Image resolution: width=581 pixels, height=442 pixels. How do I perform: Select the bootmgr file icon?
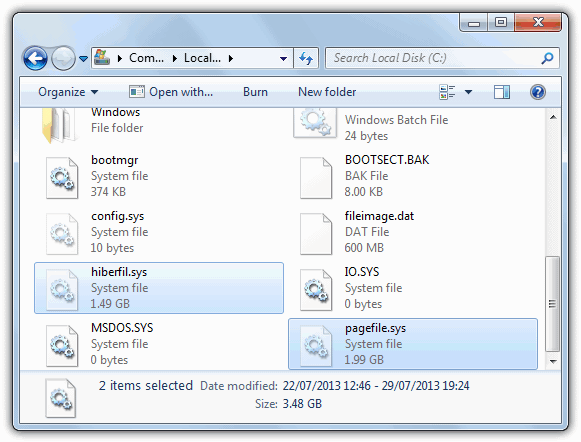point(62,178)
